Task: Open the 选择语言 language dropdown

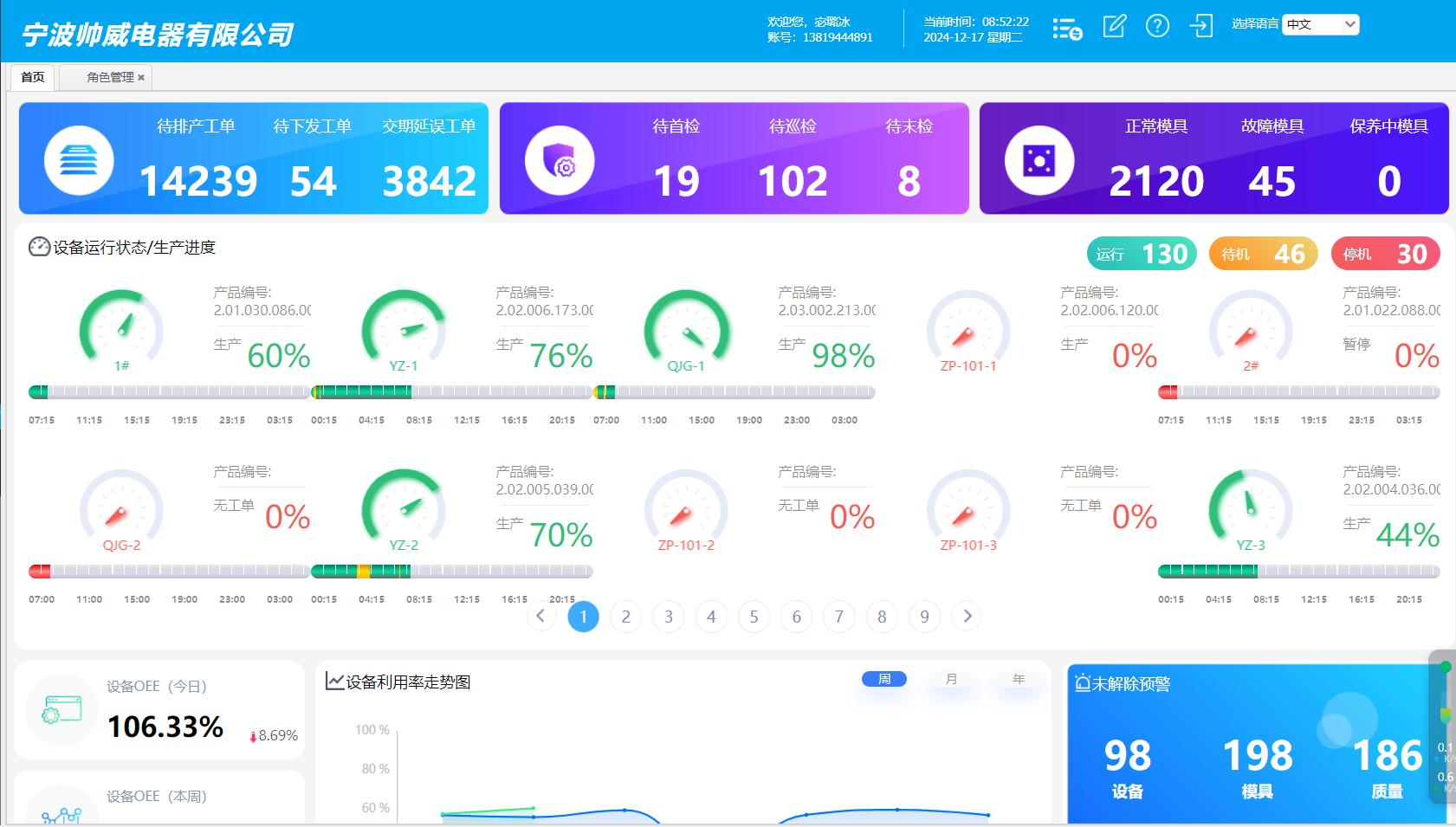Action: (x=1321, y=25)
